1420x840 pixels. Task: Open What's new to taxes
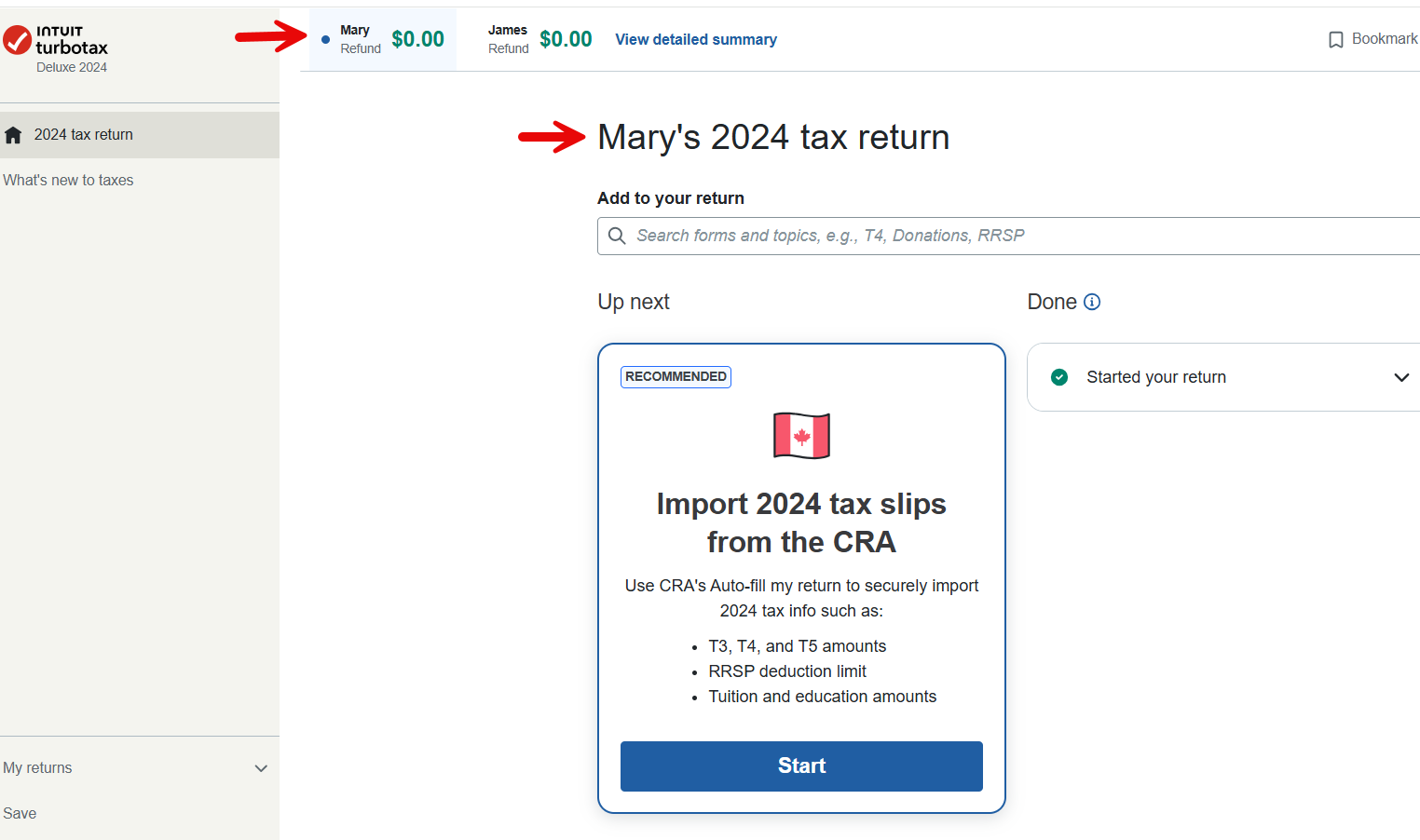click(68, 181)
